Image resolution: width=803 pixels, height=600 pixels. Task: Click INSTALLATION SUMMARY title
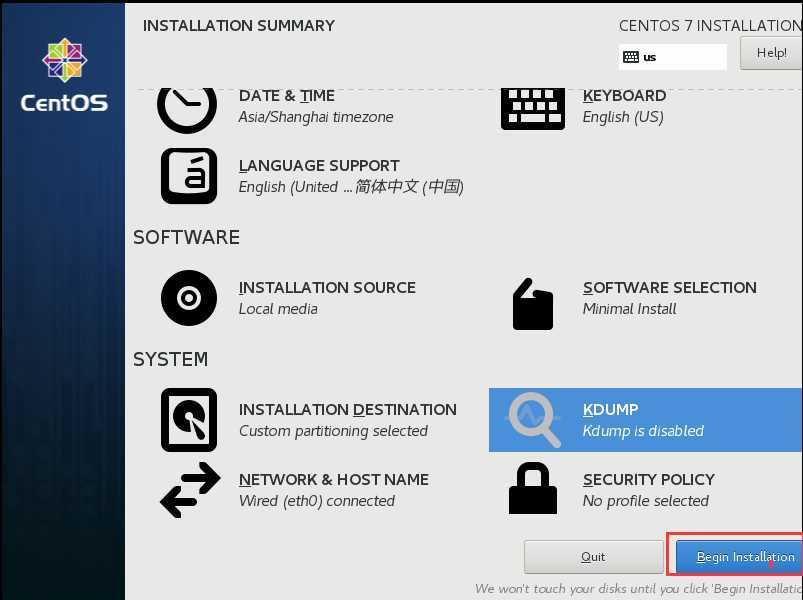coord(239,26)
